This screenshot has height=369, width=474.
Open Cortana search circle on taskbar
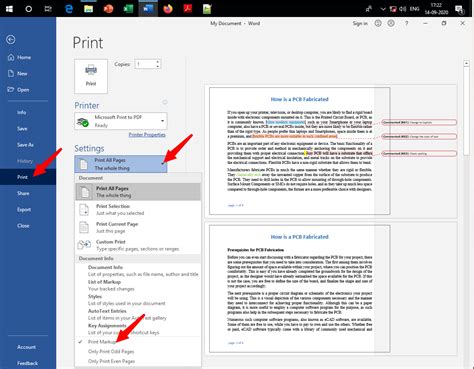[x=29, y=9]
